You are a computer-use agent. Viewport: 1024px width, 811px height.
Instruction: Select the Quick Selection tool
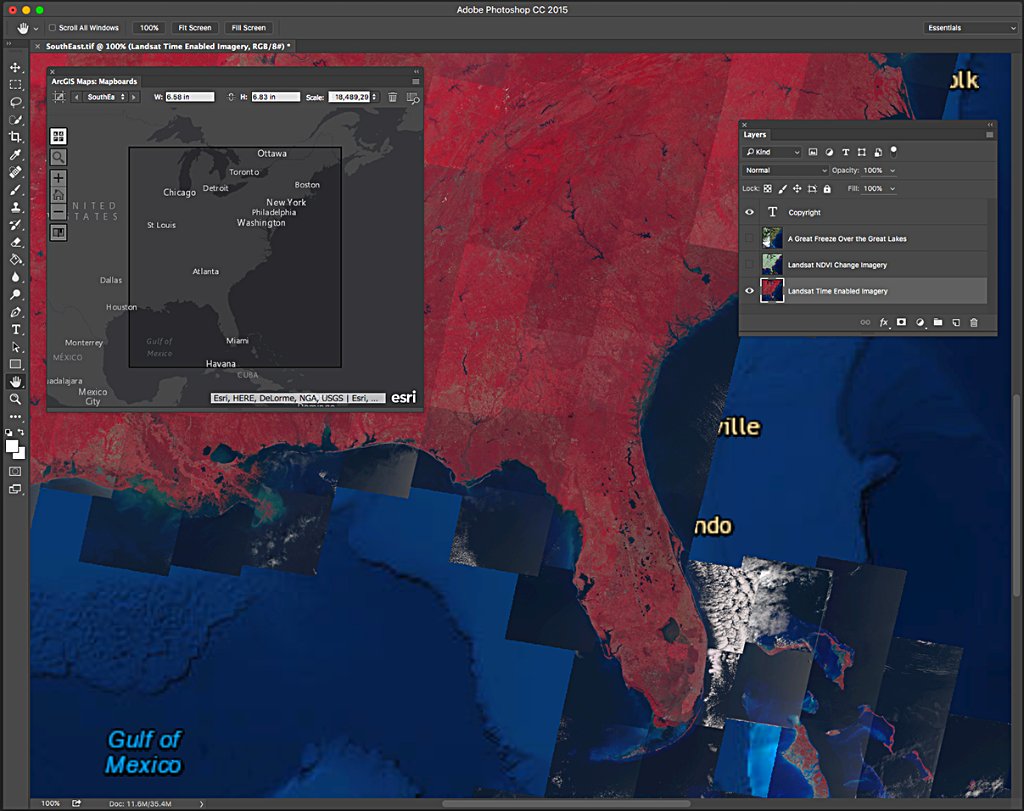pos(15,120)
